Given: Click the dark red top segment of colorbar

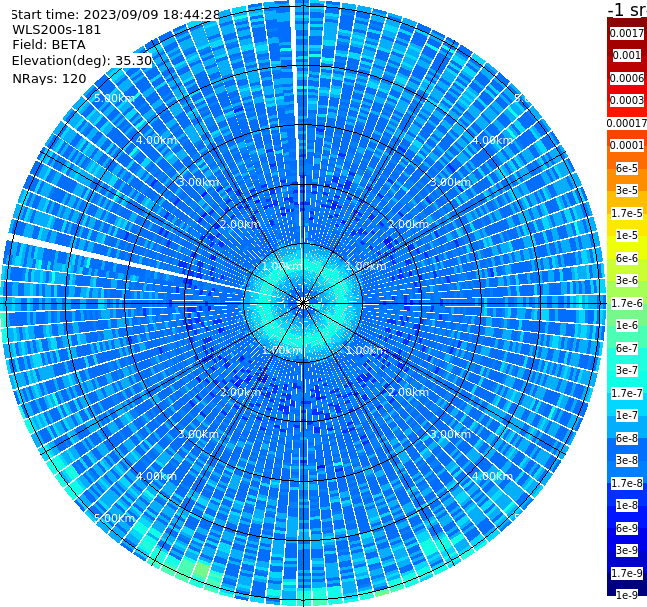Looking at the screenshot, I should (x=627, y=22).
